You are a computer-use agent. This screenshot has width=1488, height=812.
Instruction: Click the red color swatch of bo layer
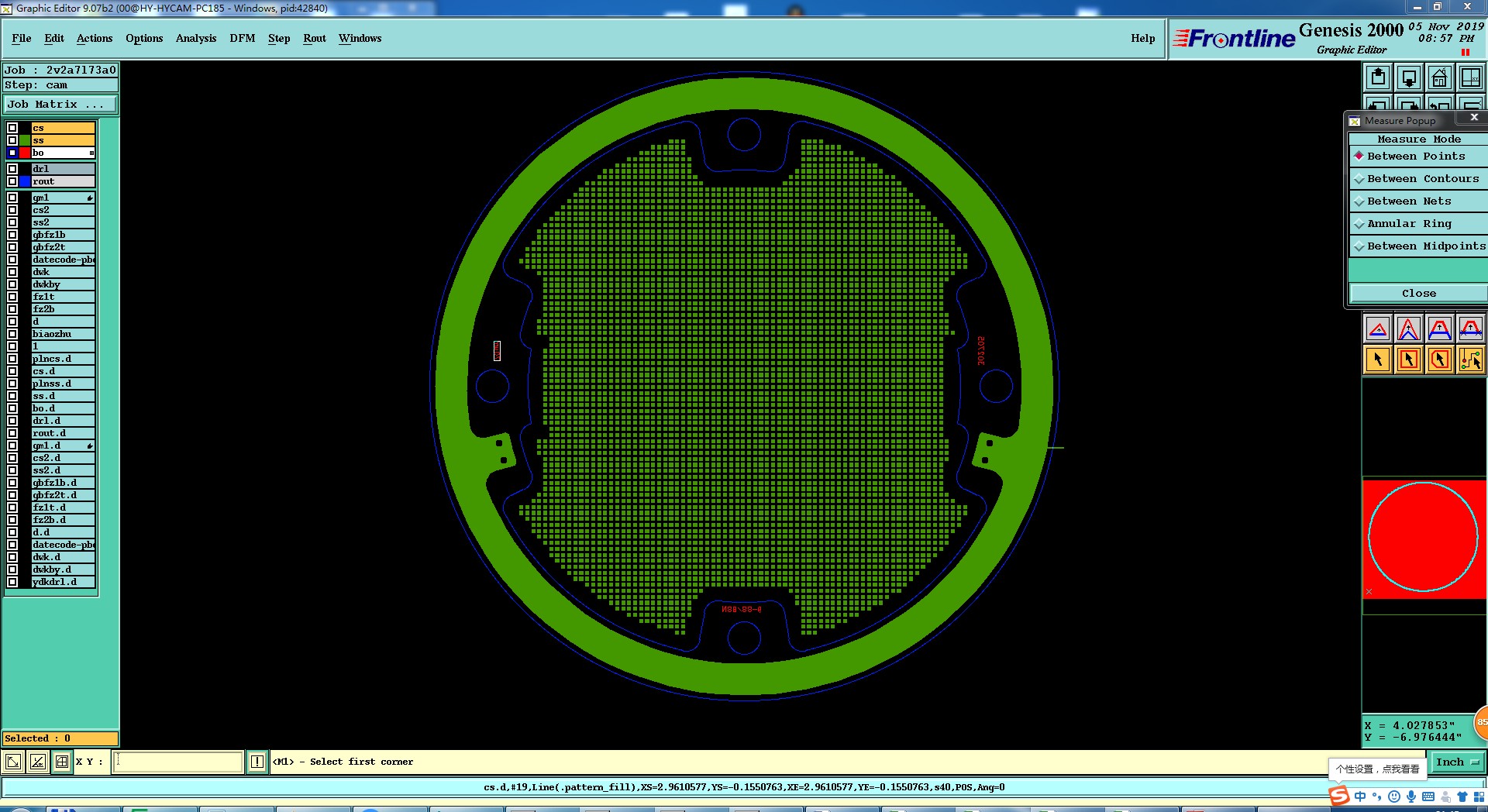click(25, 153)
